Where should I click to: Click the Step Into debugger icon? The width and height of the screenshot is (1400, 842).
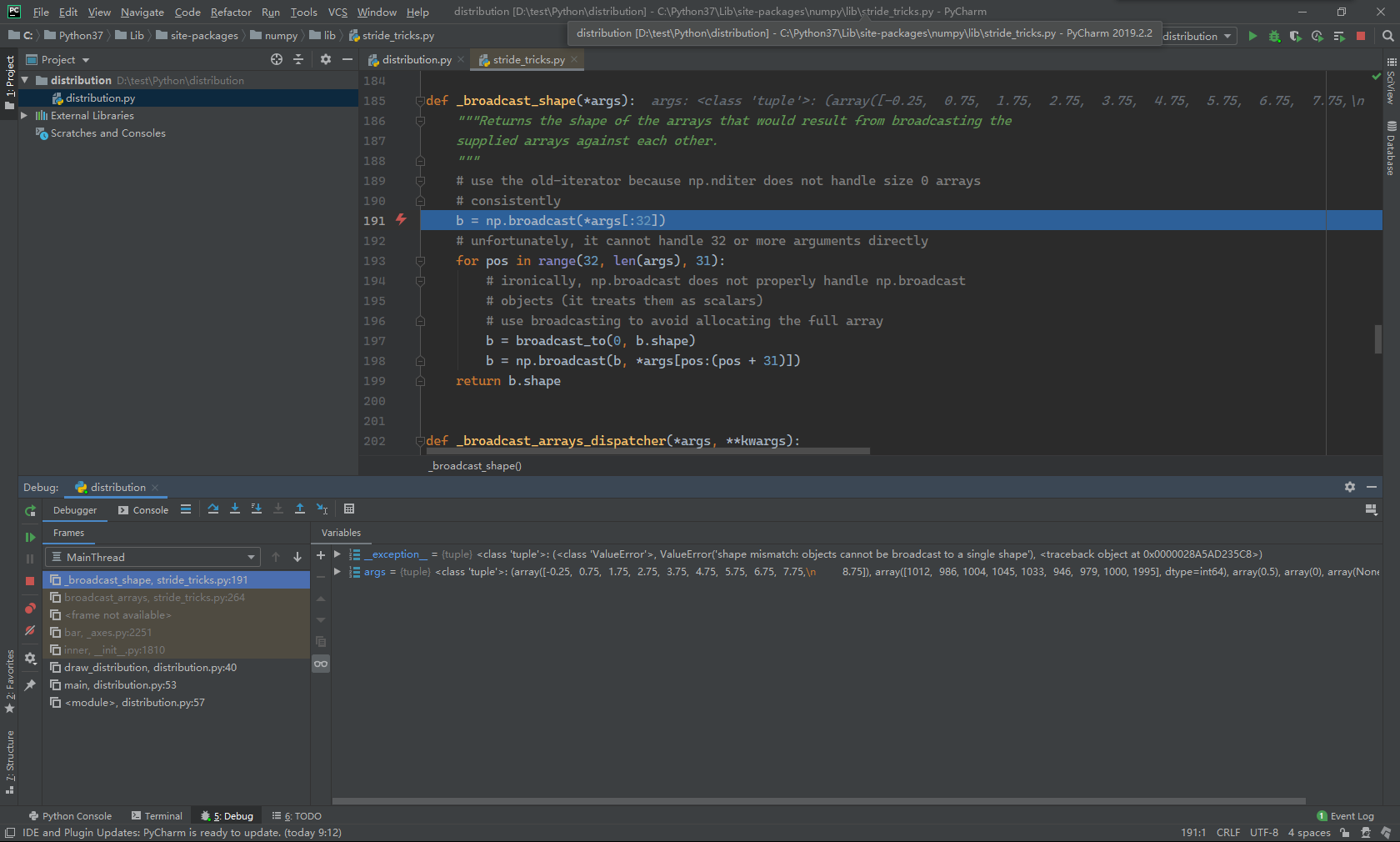click(x=235, y=509)
